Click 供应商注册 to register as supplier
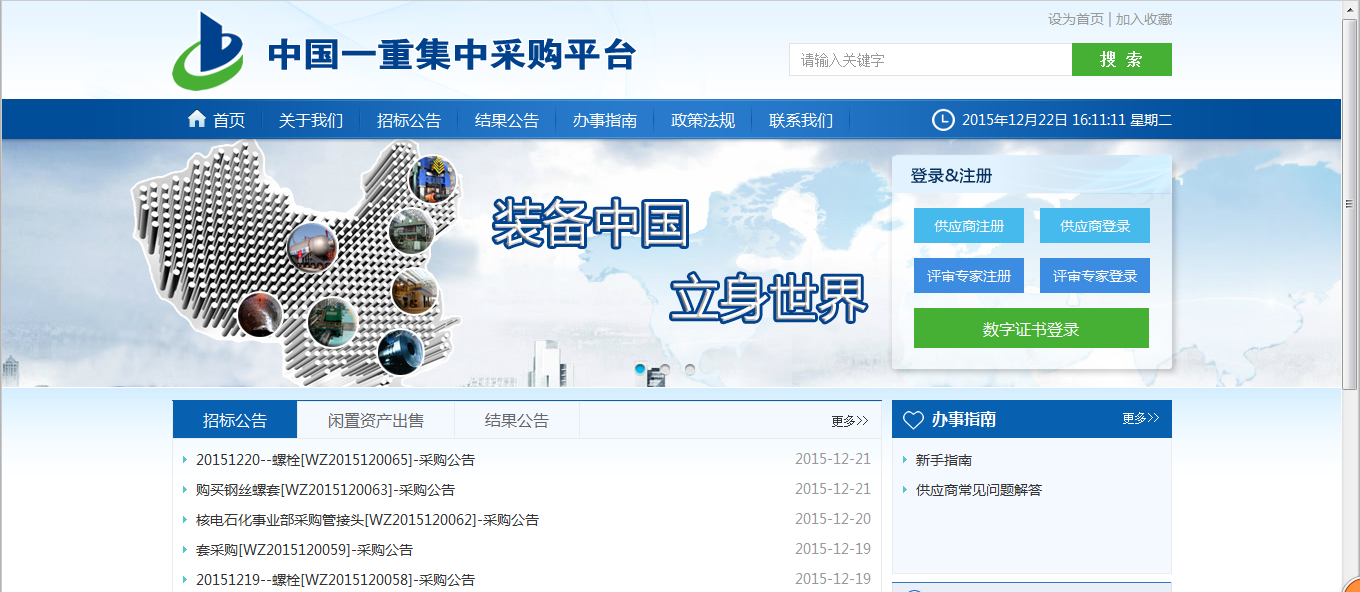 [968, 225]
